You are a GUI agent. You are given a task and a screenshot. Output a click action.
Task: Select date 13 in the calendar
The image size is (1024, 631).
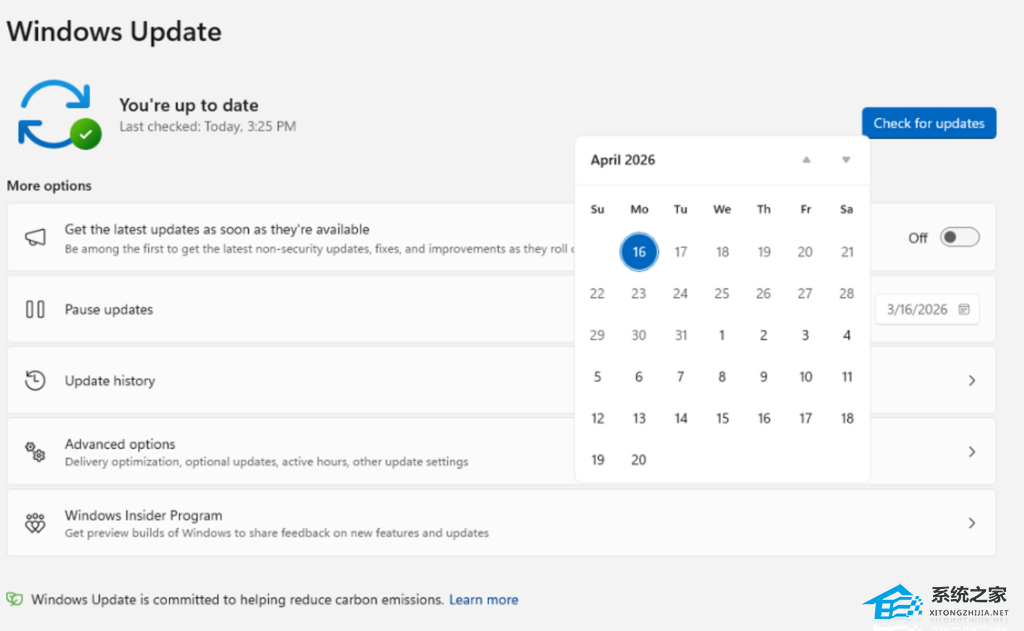coord(639,418)
